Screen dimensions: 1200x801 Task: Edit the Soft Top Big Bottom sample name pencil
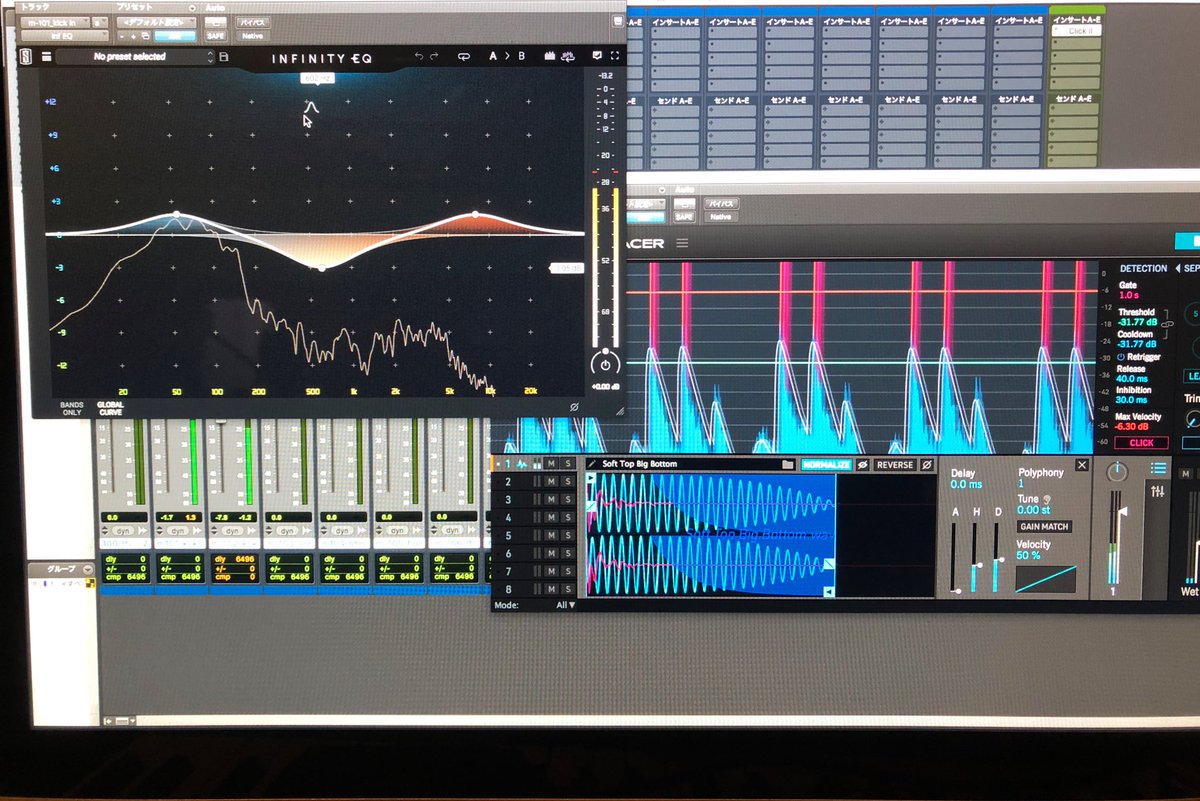592,464
